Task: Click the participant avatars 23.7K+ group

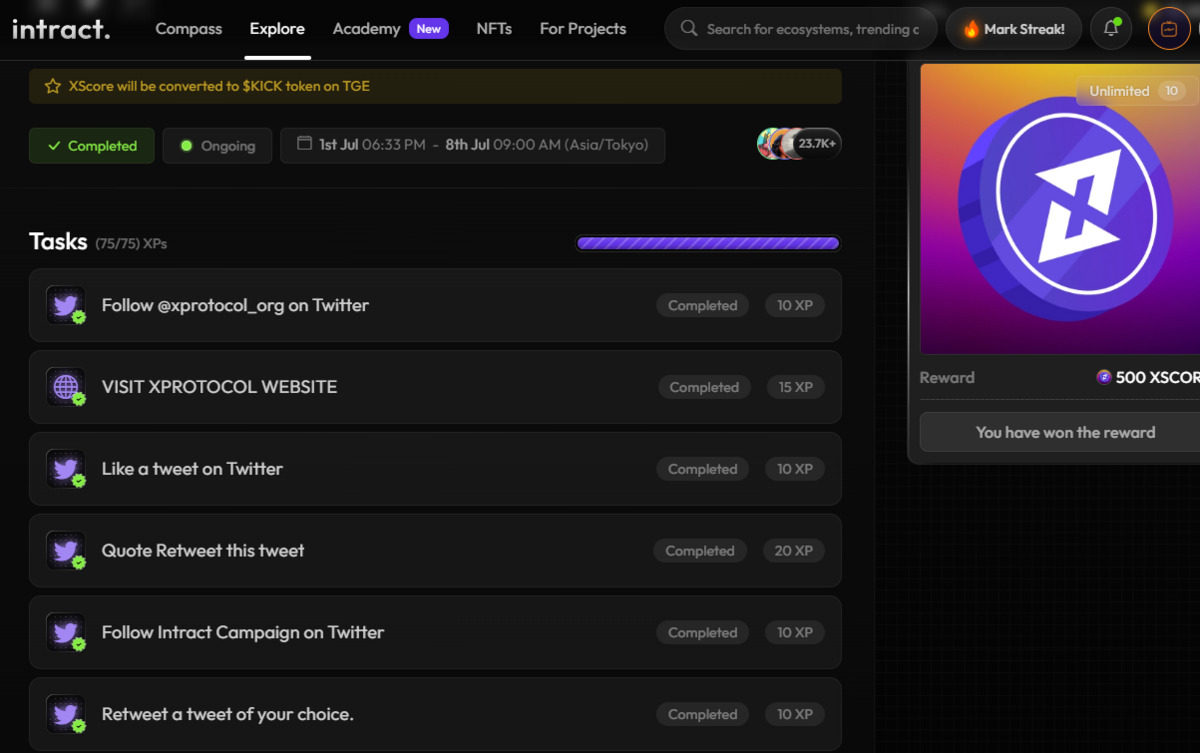Action: click(798, 144)
